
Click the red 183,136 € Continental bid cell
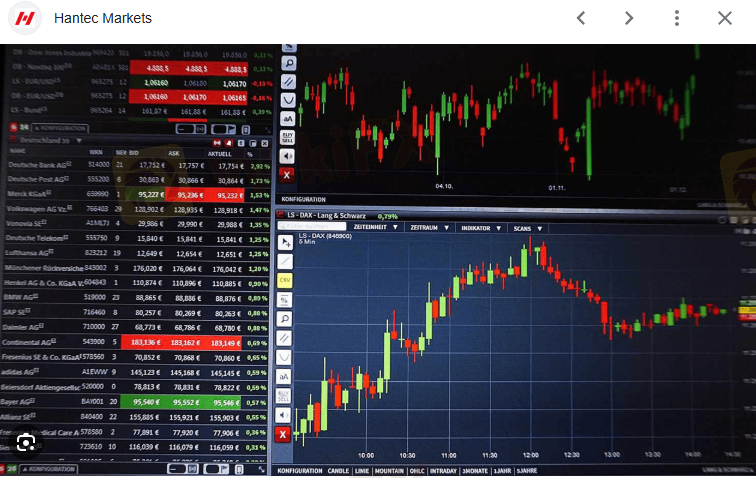click(144, 342)
